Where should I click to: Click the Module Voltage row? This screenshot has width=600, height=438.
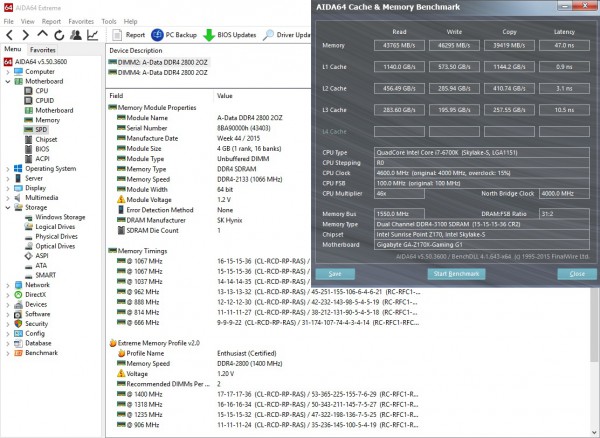tap(174, 200)
